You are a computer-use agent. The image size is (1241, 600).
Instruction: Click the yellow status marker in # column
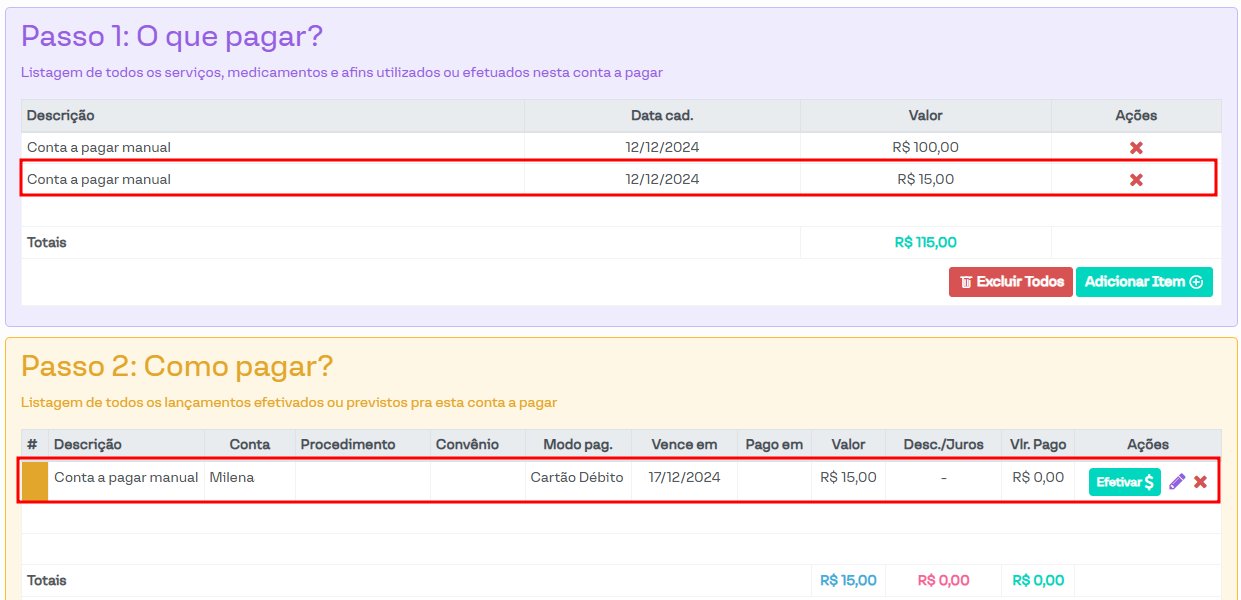pos(35,479)
